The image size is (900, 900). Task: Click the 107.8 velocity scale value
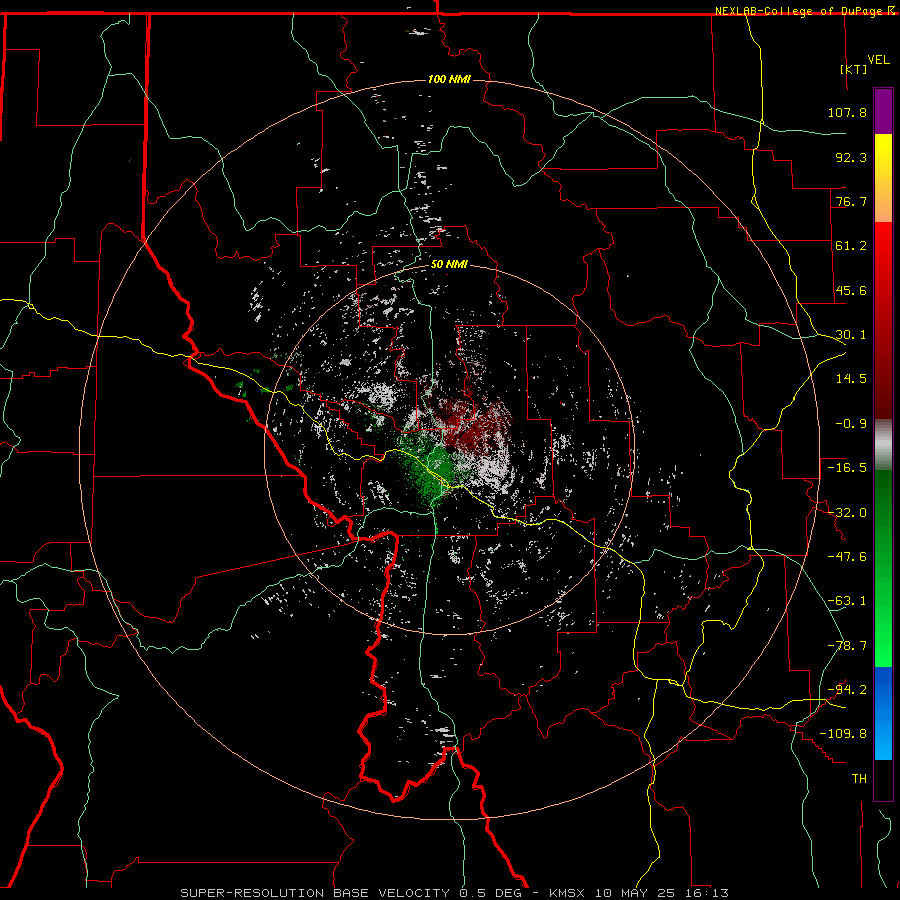pos(847,112)
